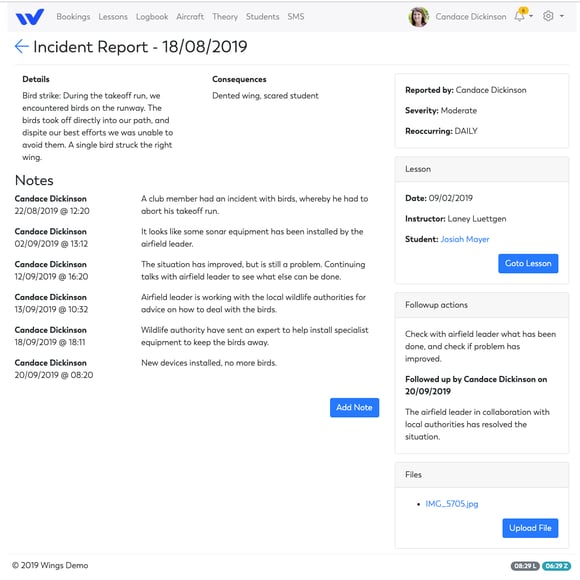Image resolution: width=580 pixels, height=580 pixels.
Task: Click the lesson Date: 09/02/2019 text
Action: (439, 198)
